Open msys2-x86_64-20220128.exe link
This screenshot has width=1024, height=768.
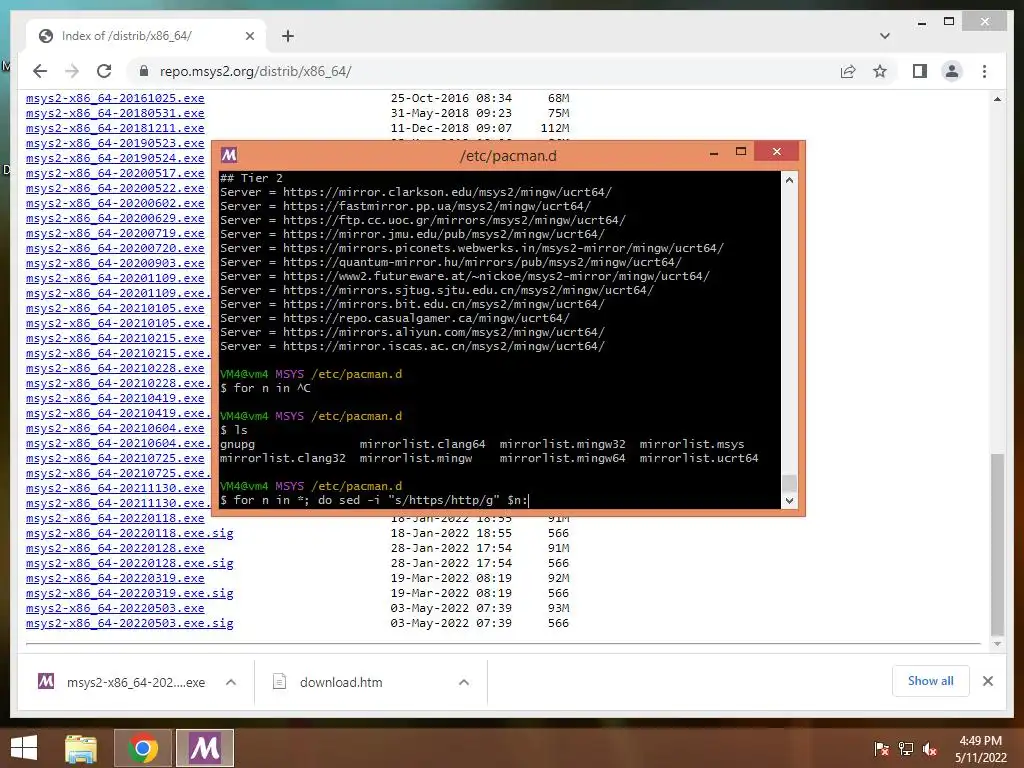tap(115, 548)
